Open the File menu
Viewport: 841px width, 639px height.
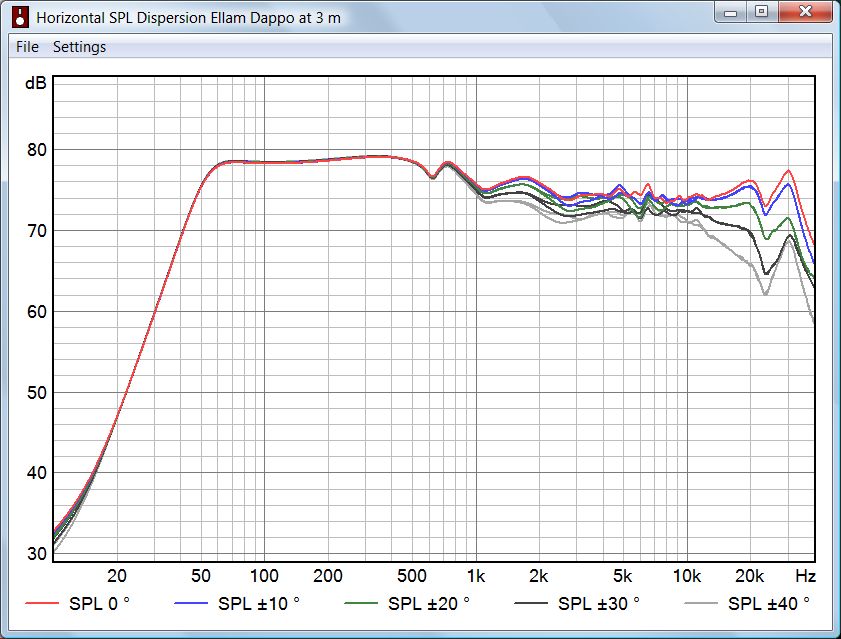[27, 47]
